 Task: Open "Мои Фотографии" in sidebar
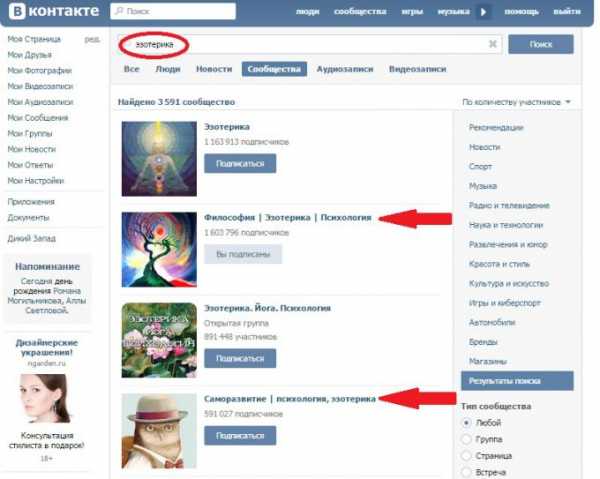click(x=40, y=71)
